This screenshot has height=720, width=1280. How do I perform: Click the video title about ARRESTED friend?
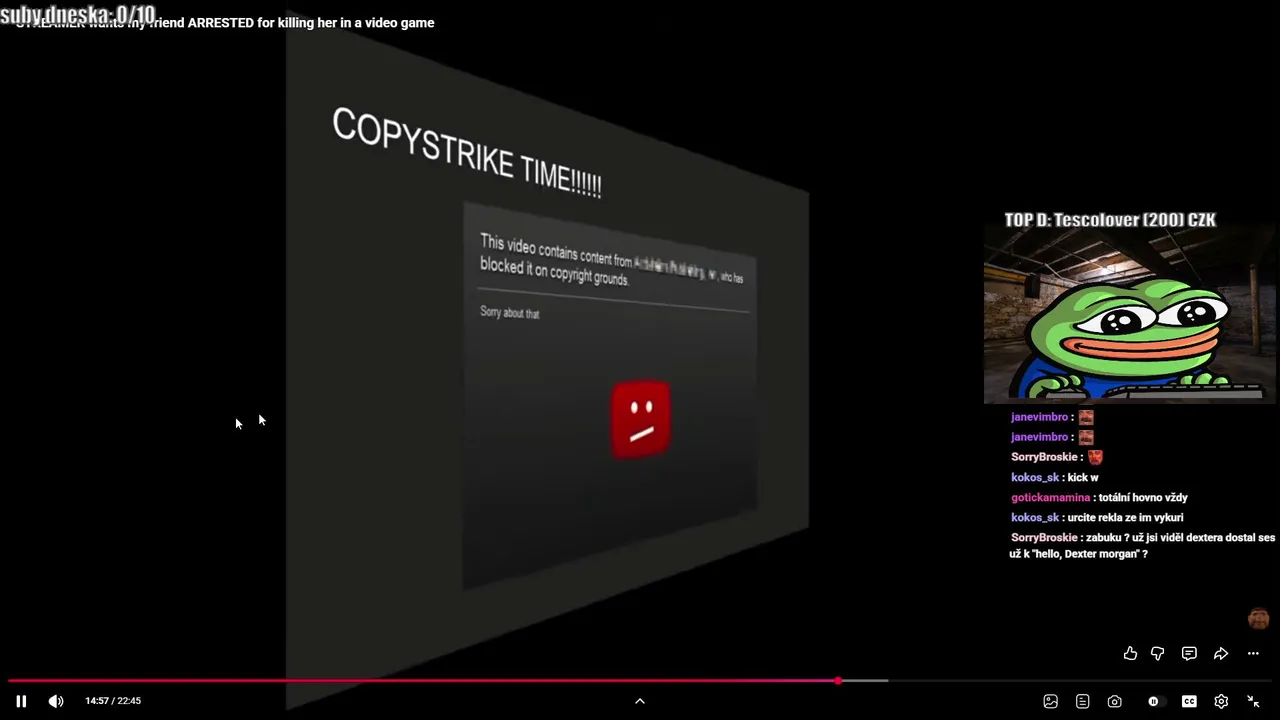(225, 22)
